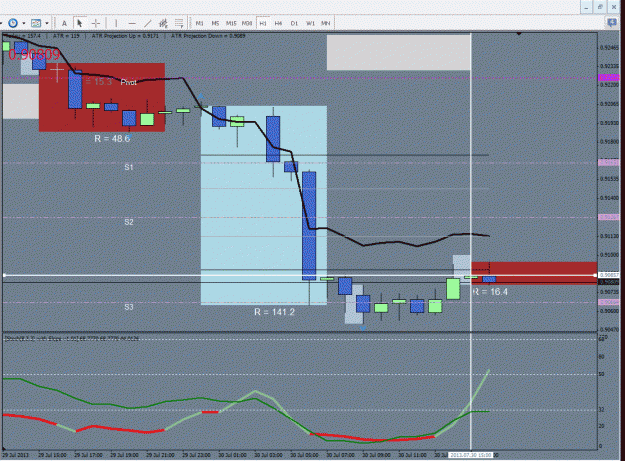Select the text label tool A
Image resolution: width=625 pixels, height=461 pixels.
click(64, 24)
